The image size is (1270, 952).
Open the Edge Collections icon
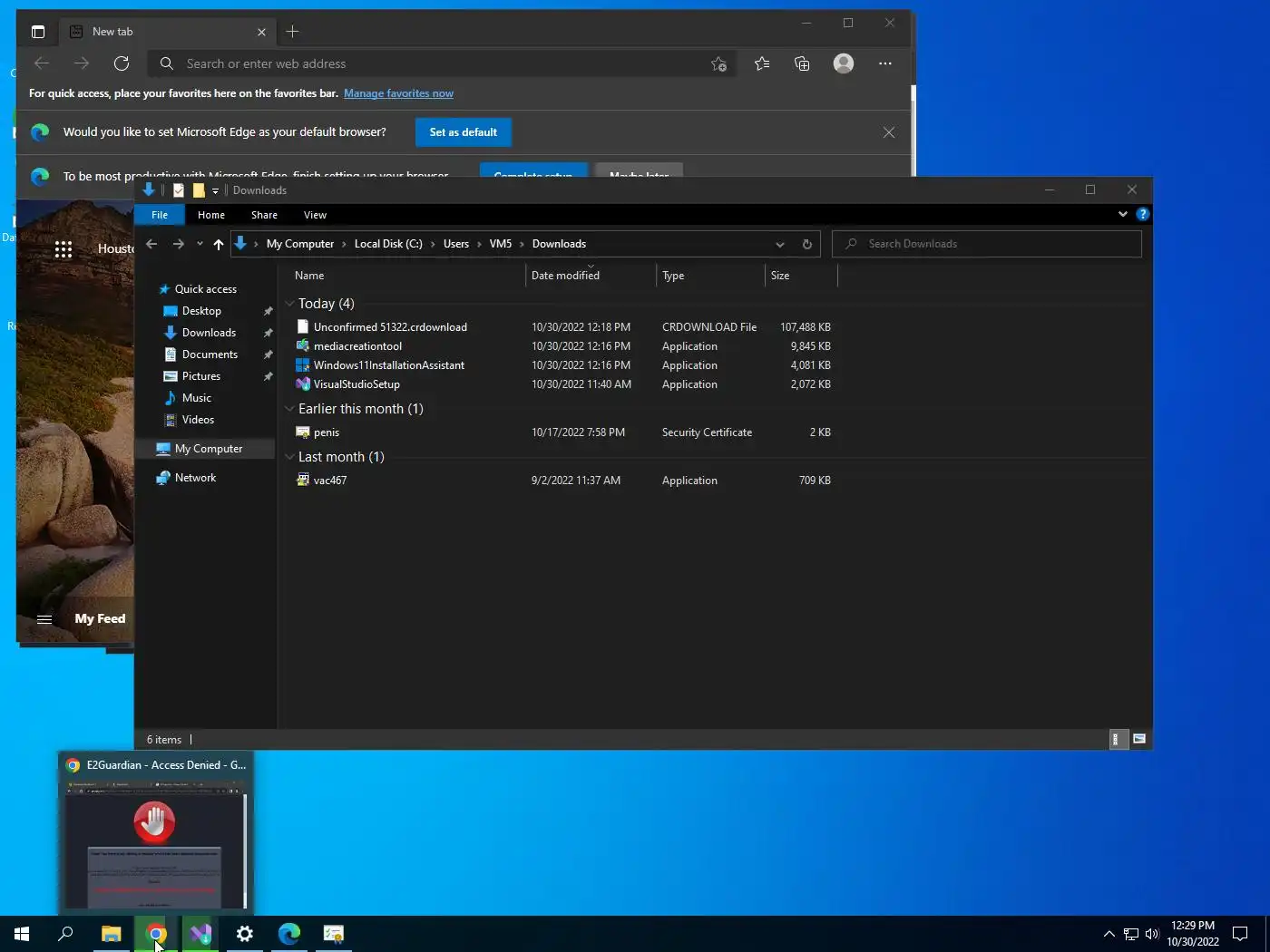pos(802,63)
